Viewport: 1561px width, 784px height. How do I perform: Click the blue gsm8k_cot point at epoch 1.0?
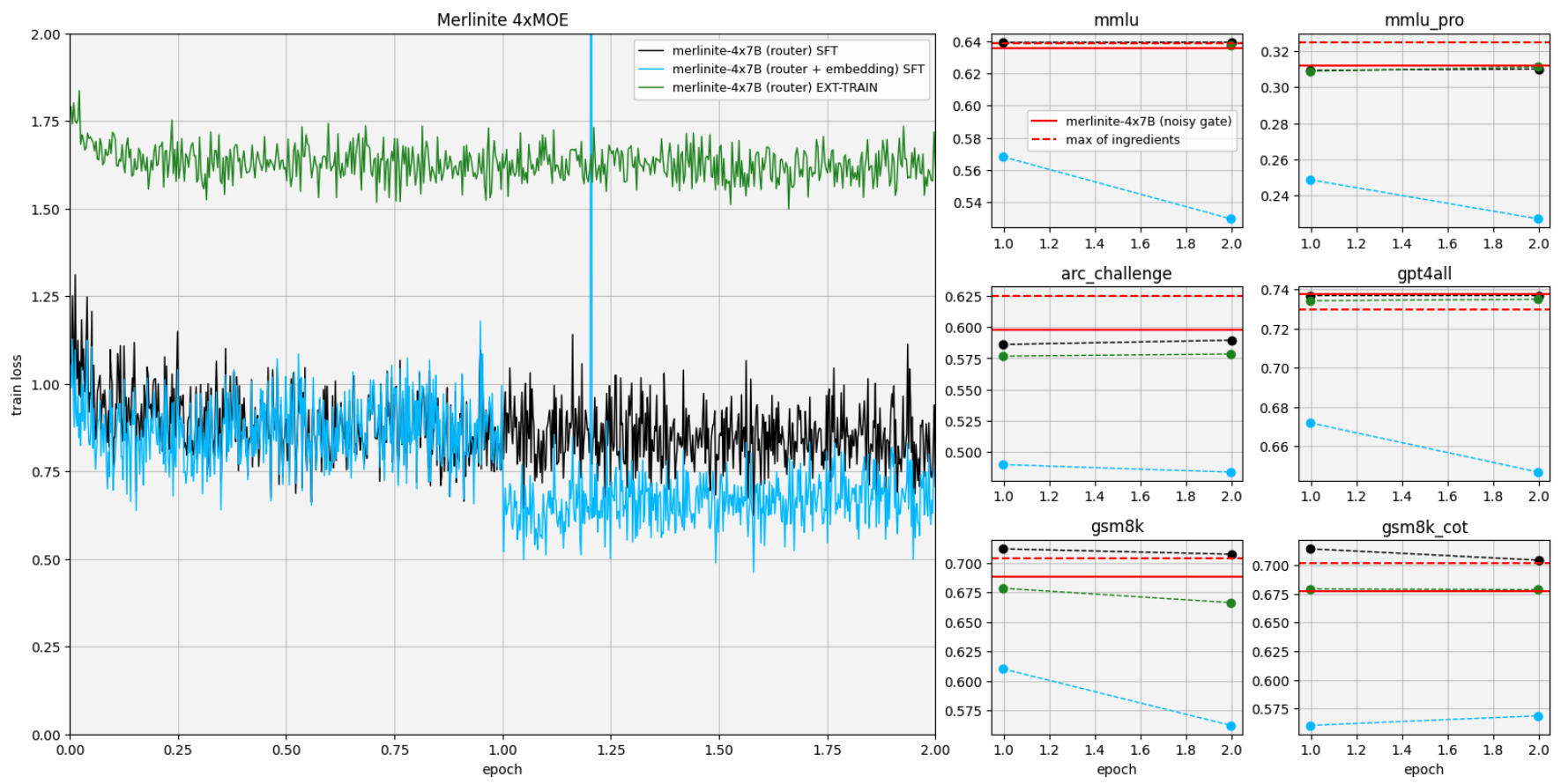pyautogui.click(x=1311, y=726)
